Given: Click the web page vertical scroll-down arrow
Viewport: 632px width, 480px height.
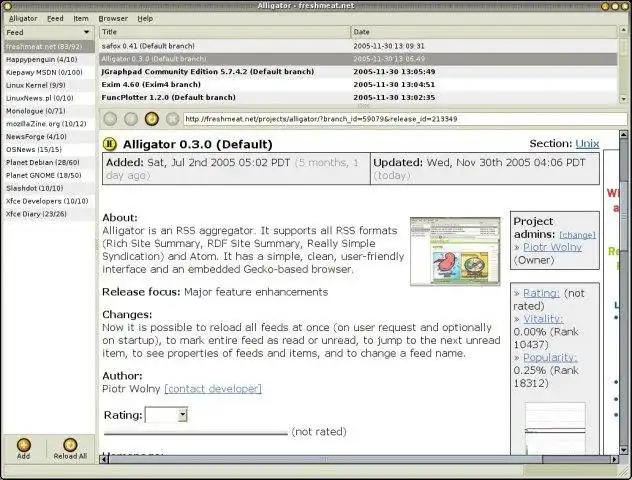Looking at the screenshot, I should [623, 450].
